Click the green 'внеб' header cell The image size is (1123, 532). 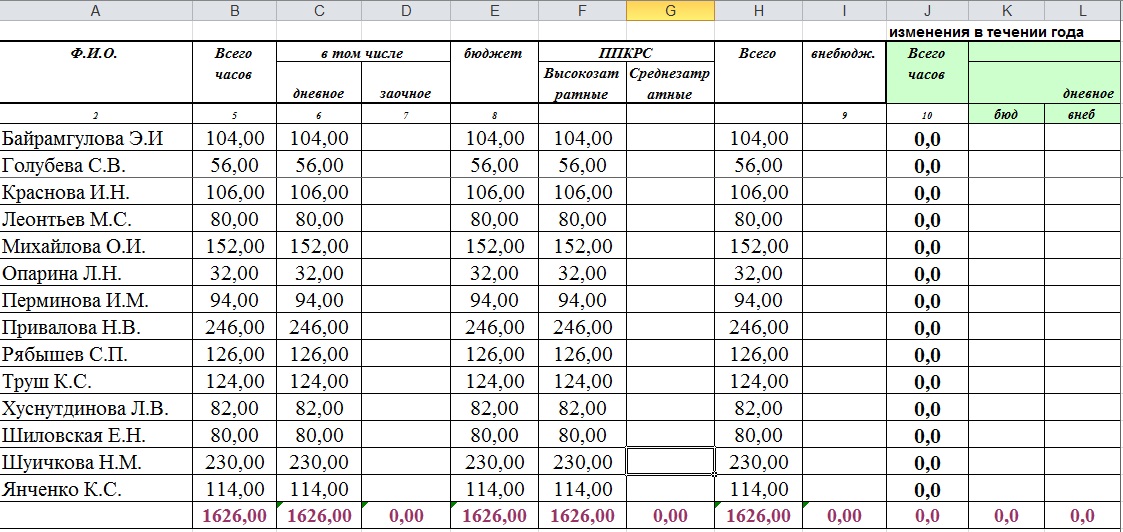1084,115
